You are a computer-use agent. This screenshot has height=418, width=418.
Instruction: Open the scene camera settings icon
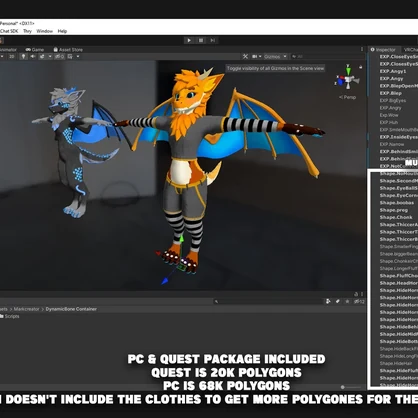(255, 57)
